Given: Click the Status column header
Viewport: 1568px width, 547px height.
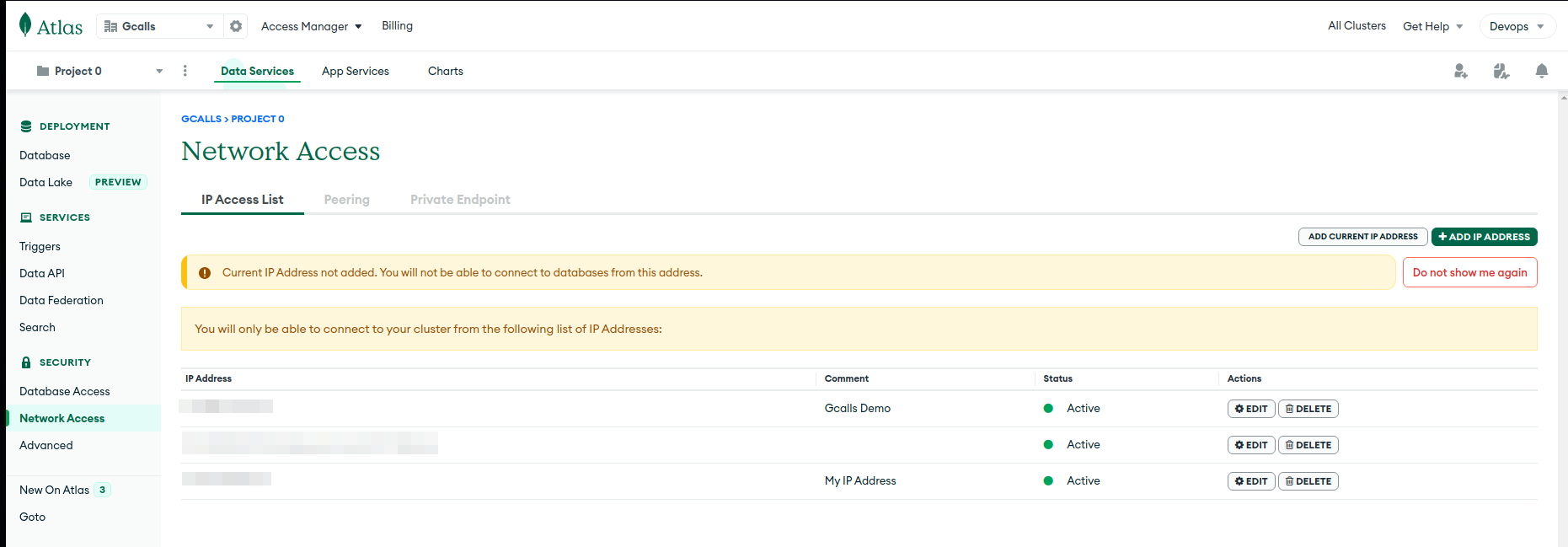Looking at the screenshot, I should click(x=1058, y=378).
